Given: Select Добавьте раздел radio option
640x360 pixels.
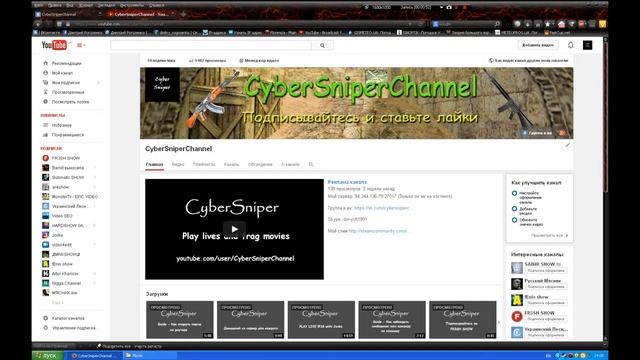Looking at the screenshot, I should (514, 209).
